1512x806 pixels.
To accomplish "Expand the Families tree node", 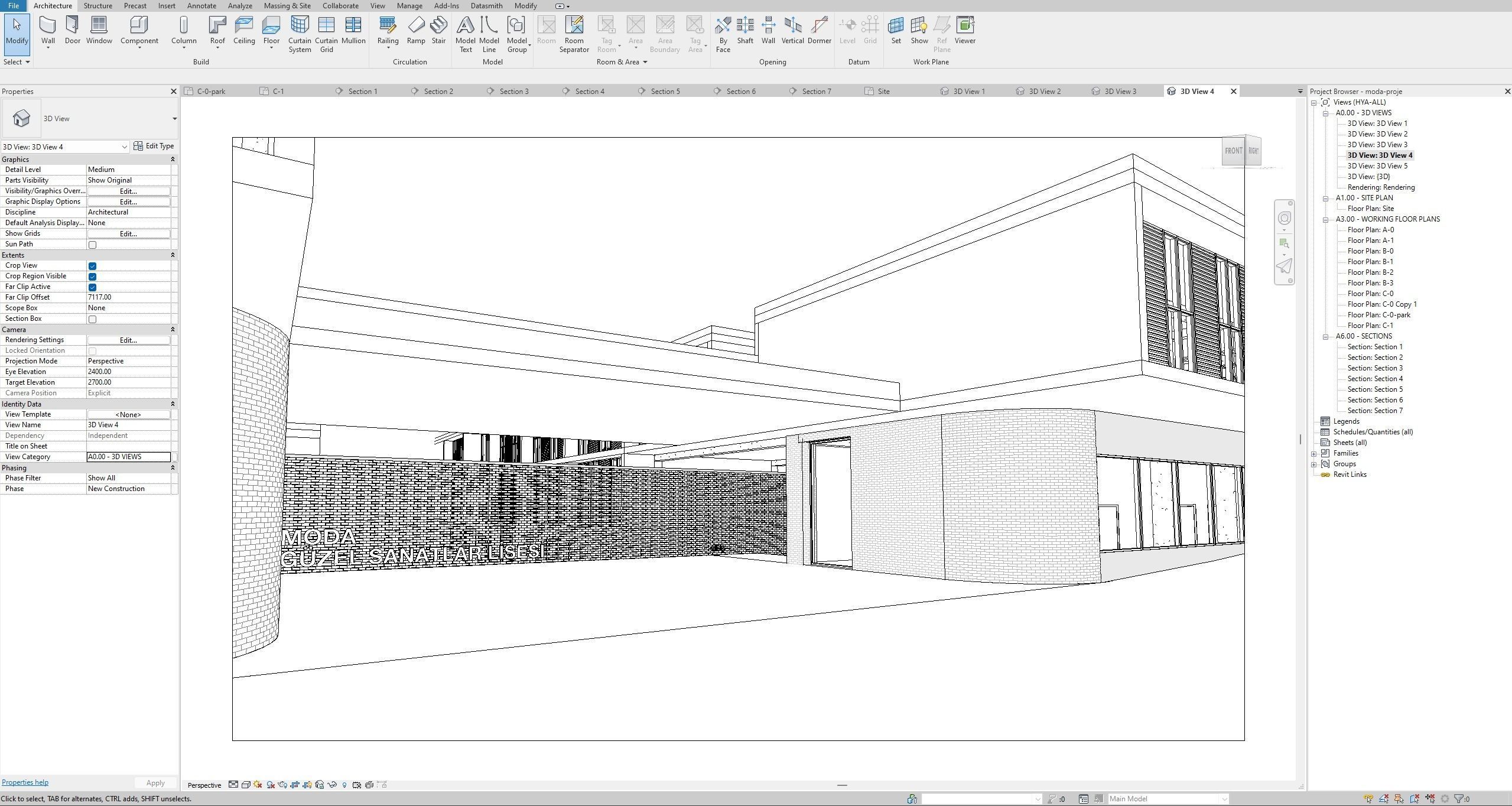I will click(1314, 454).
